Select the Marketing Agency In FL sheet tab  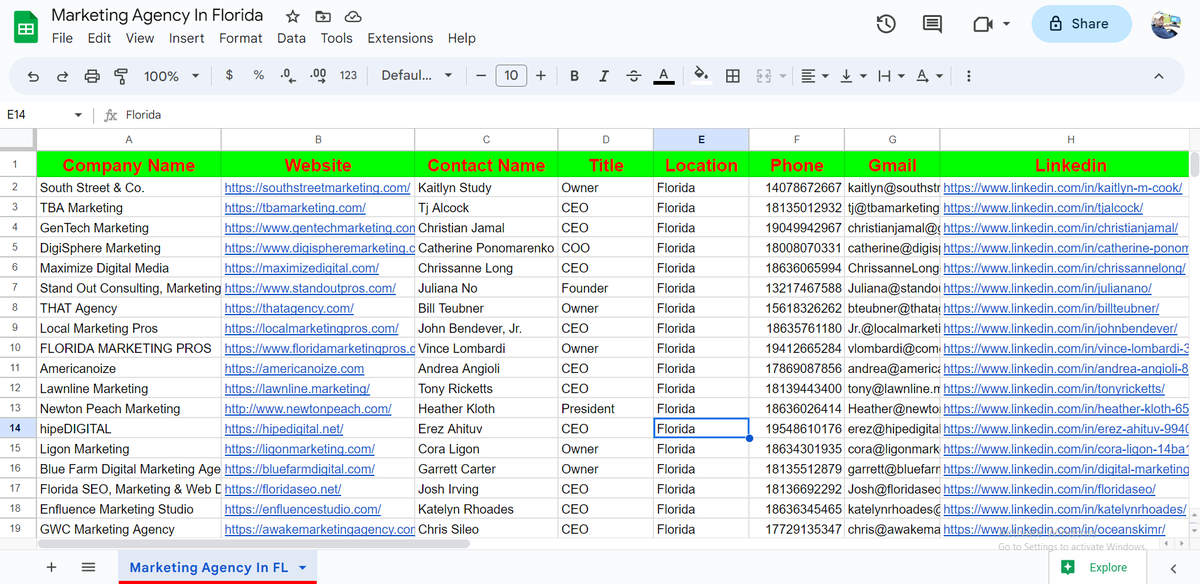(217, 567)
